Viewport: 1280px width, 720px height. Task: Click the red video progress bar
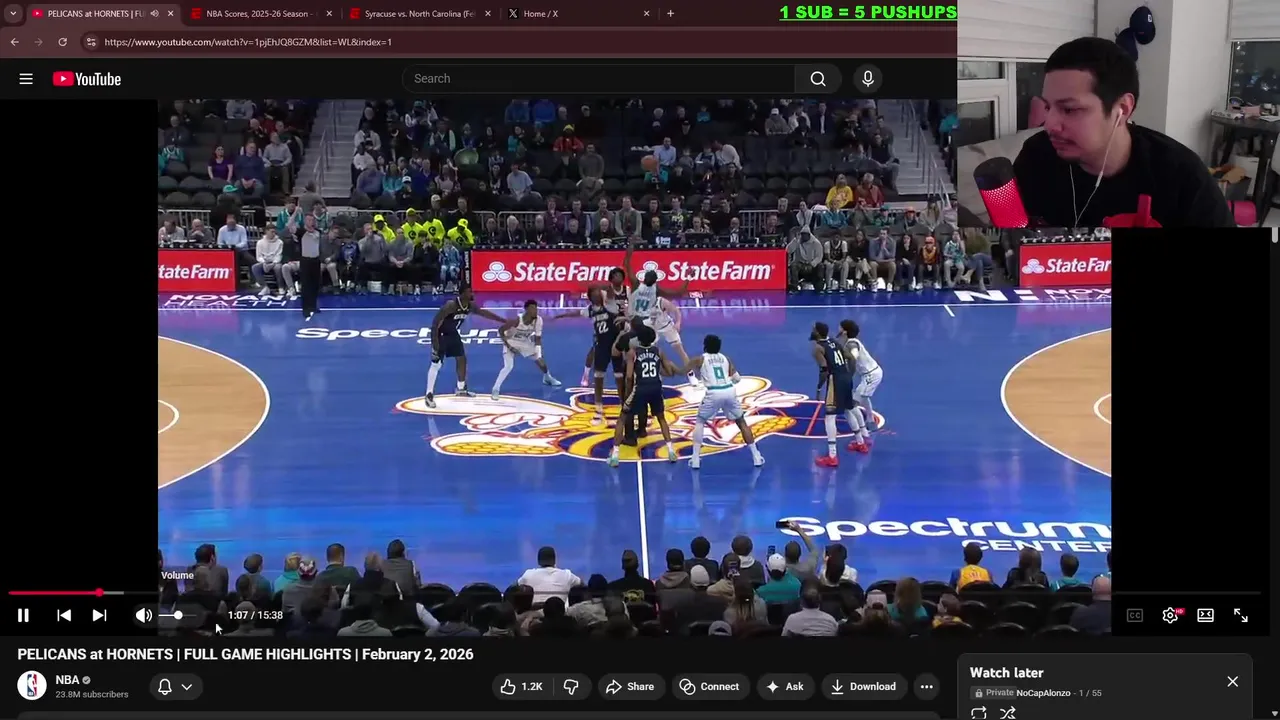click(55, 593)
